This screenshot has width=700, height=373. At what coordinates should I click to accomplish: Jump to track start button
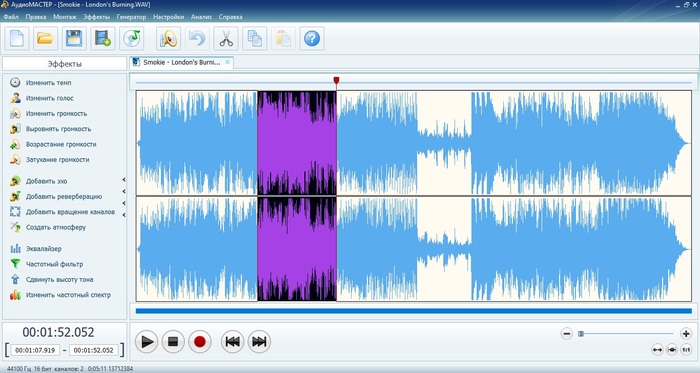click(232, 342)
